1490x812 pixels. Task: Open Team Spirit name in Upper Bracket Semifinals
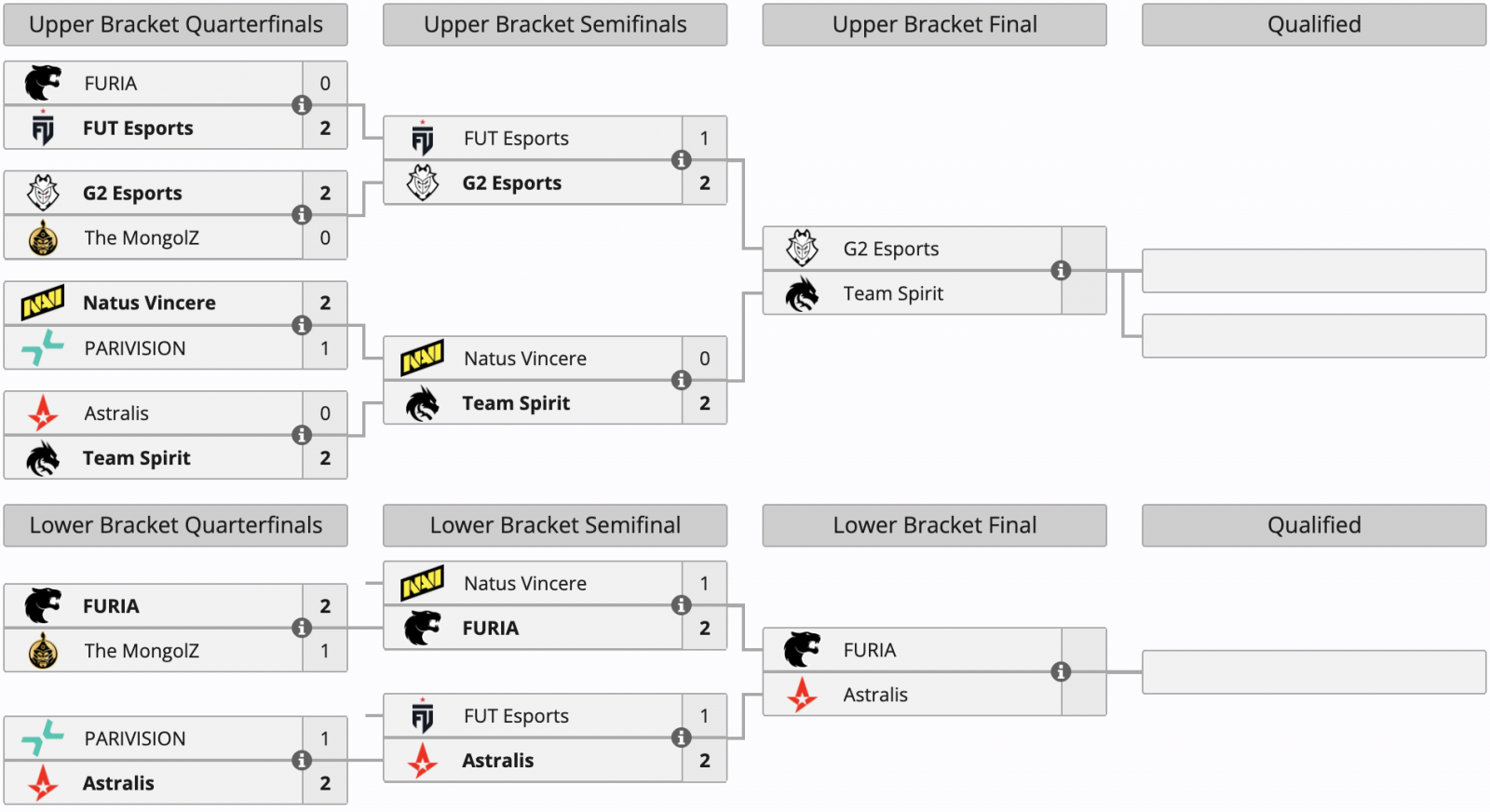[516, 403]
